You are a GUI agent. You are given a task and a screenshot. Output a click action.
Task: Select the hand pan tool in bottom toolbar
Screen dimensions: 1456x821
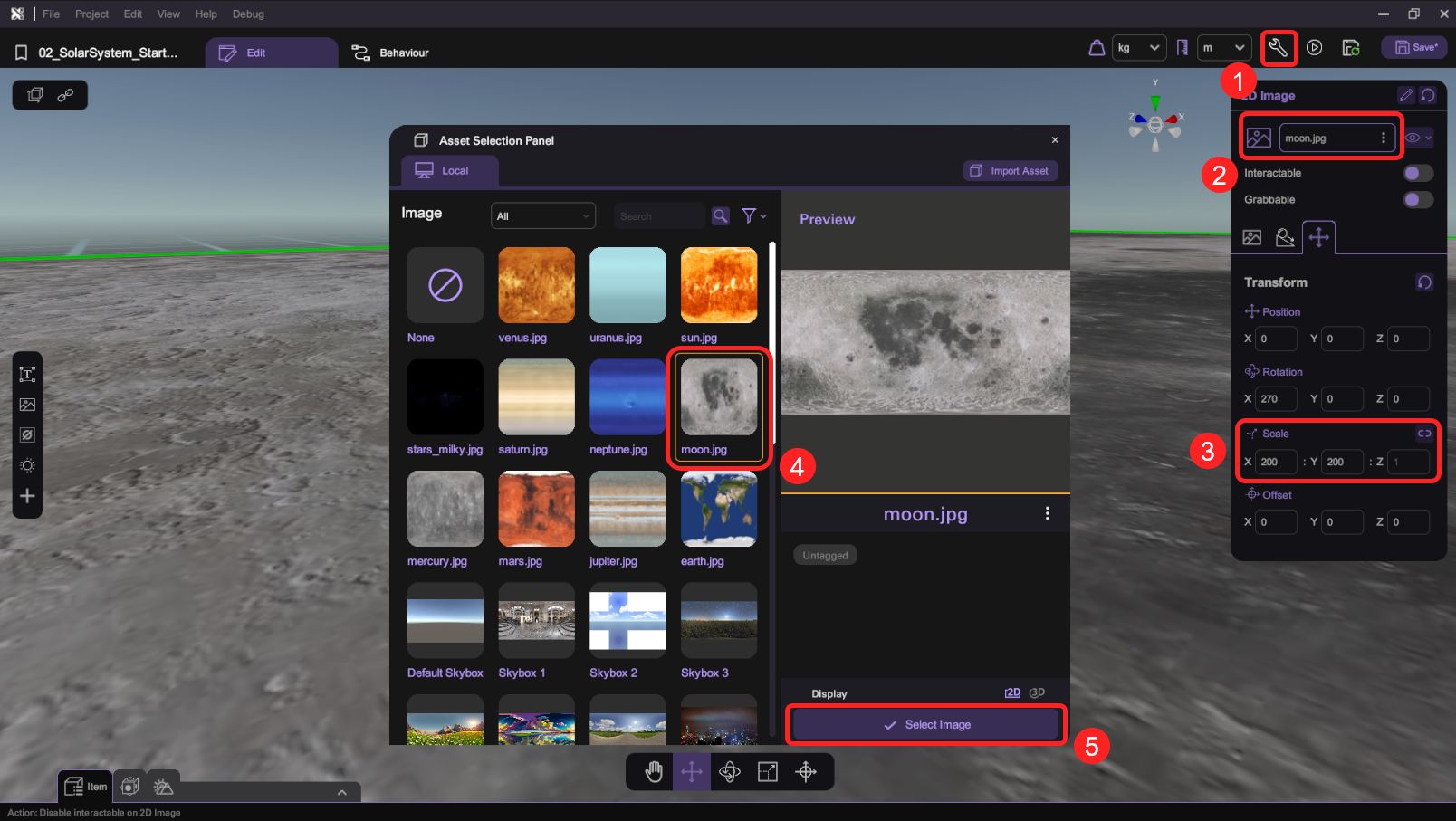coord(654,771)
